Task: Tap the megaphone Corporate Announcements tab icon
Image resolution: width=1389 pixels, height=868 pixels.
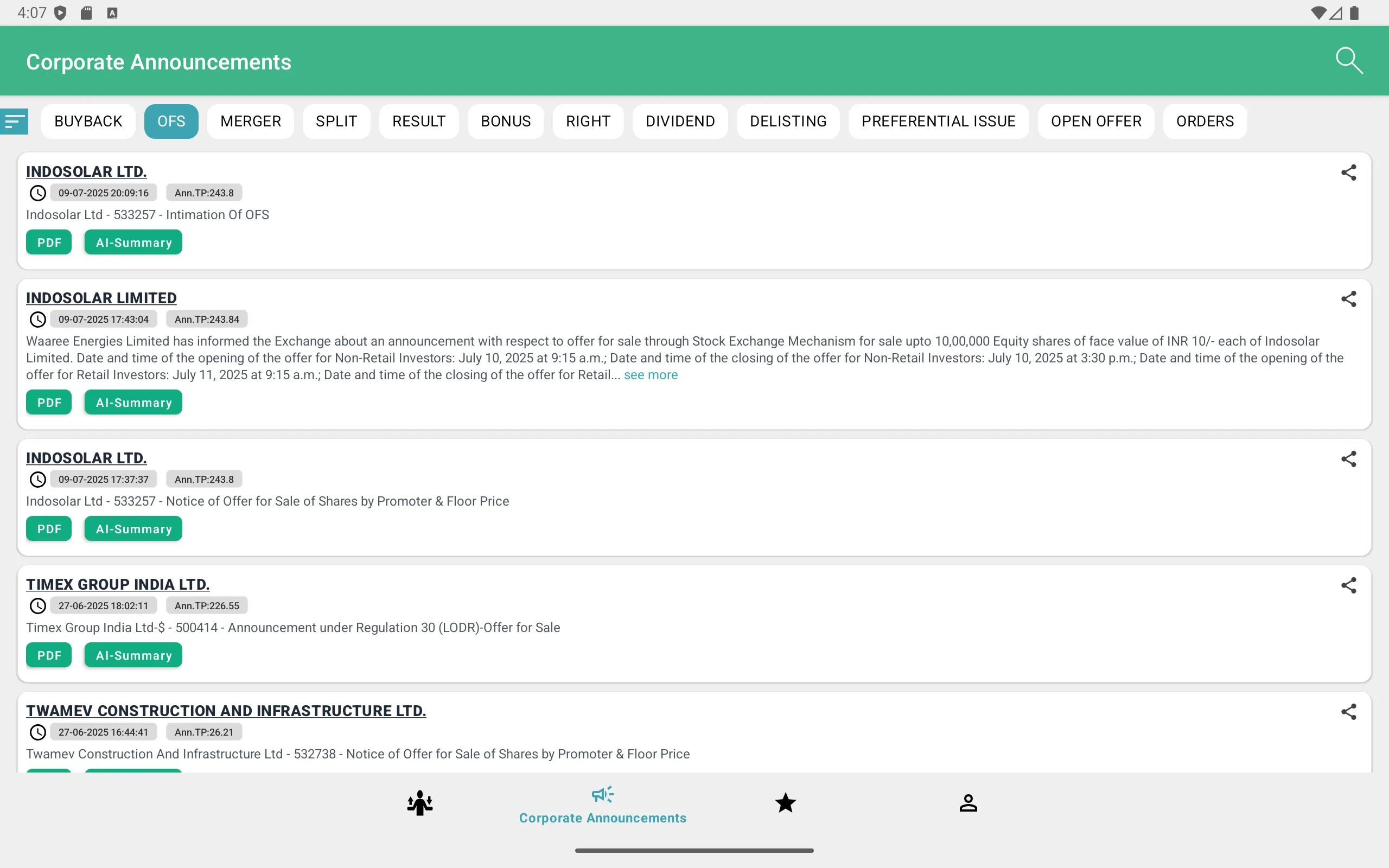Action: (603, 795)
